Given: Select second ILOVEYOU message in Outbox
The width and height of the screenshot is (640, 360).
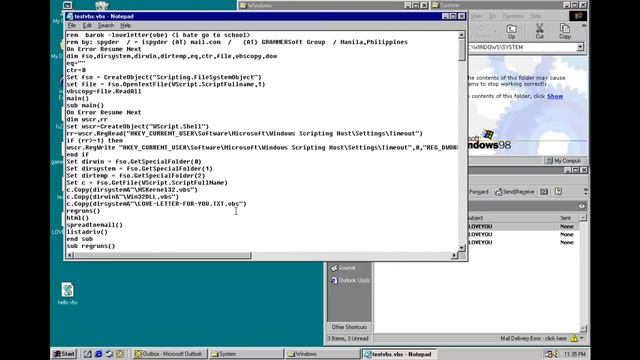Looking at the screenshot, I should (x=523, y=234).
